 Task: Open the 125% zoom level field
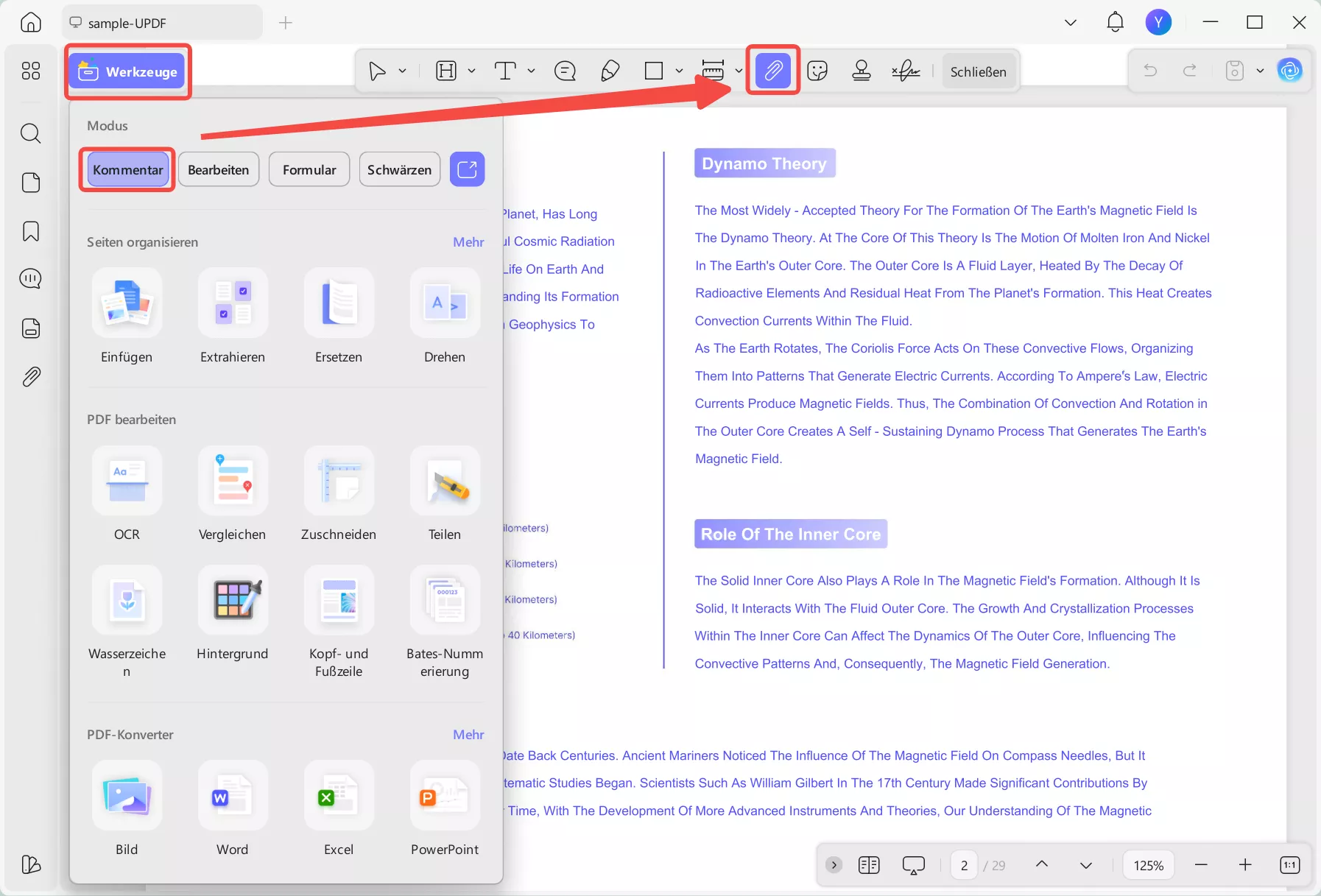[x=1148, y=865]
